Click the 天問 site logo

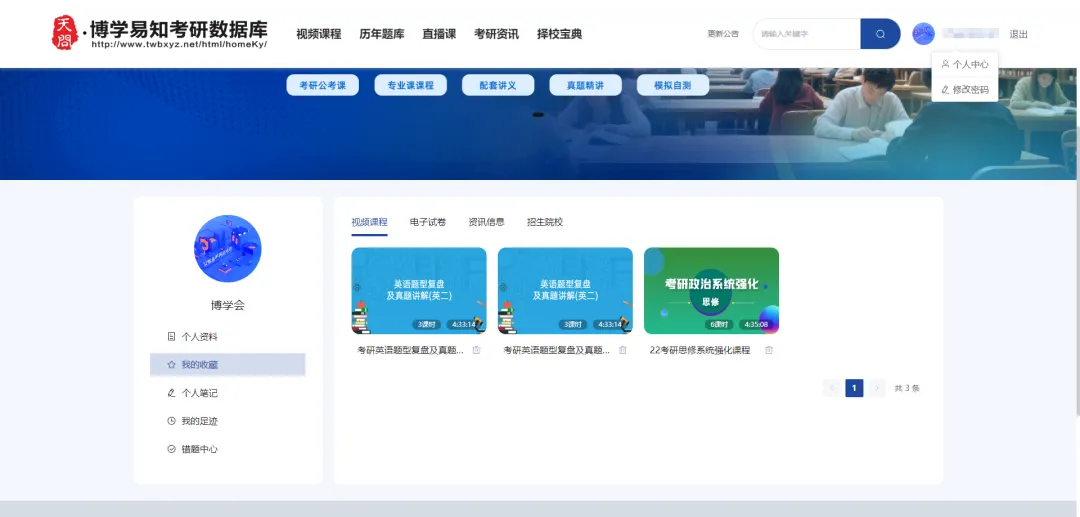64,33
